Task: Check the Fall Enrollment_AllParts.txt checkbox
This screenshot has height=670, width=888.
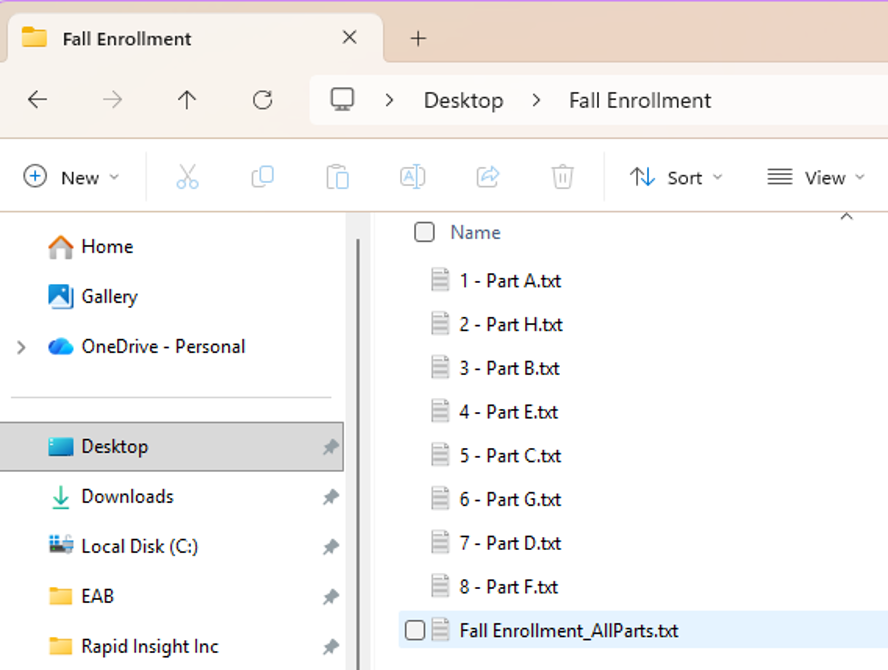Action: (415, 630)
